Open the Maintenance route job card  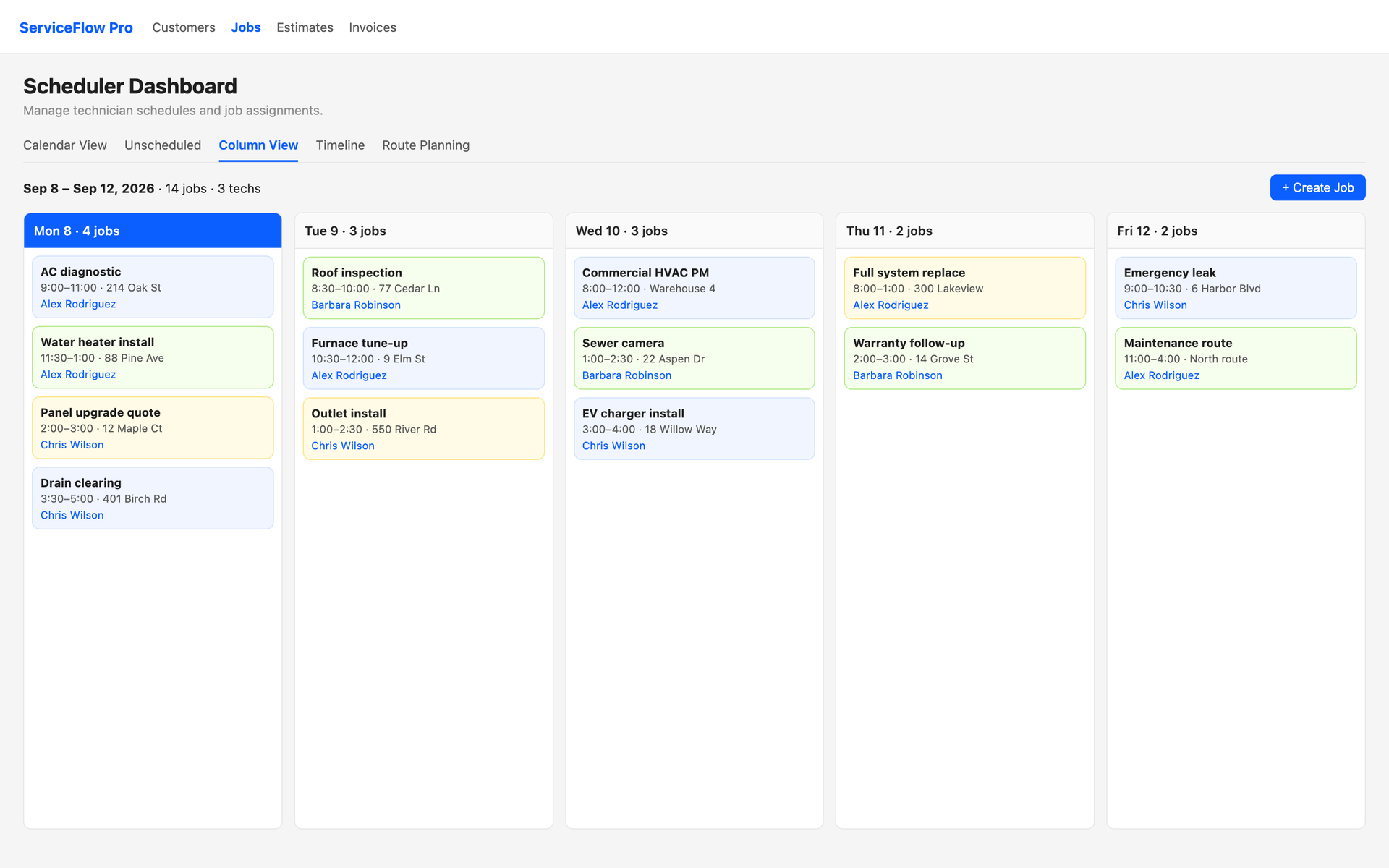click(1236, 358)
